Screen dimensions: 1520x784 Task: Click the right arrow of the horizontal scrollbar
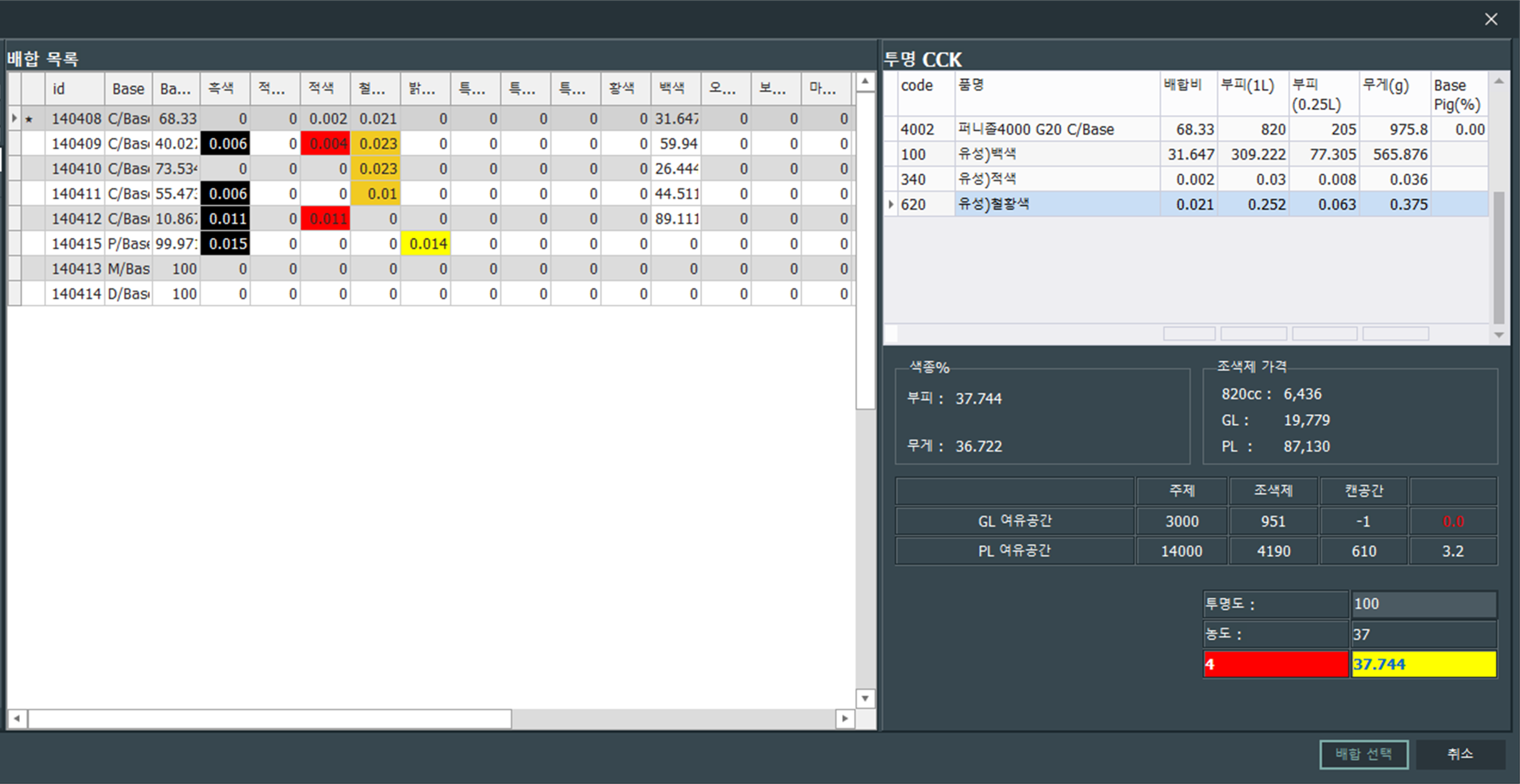coord(845,718)
